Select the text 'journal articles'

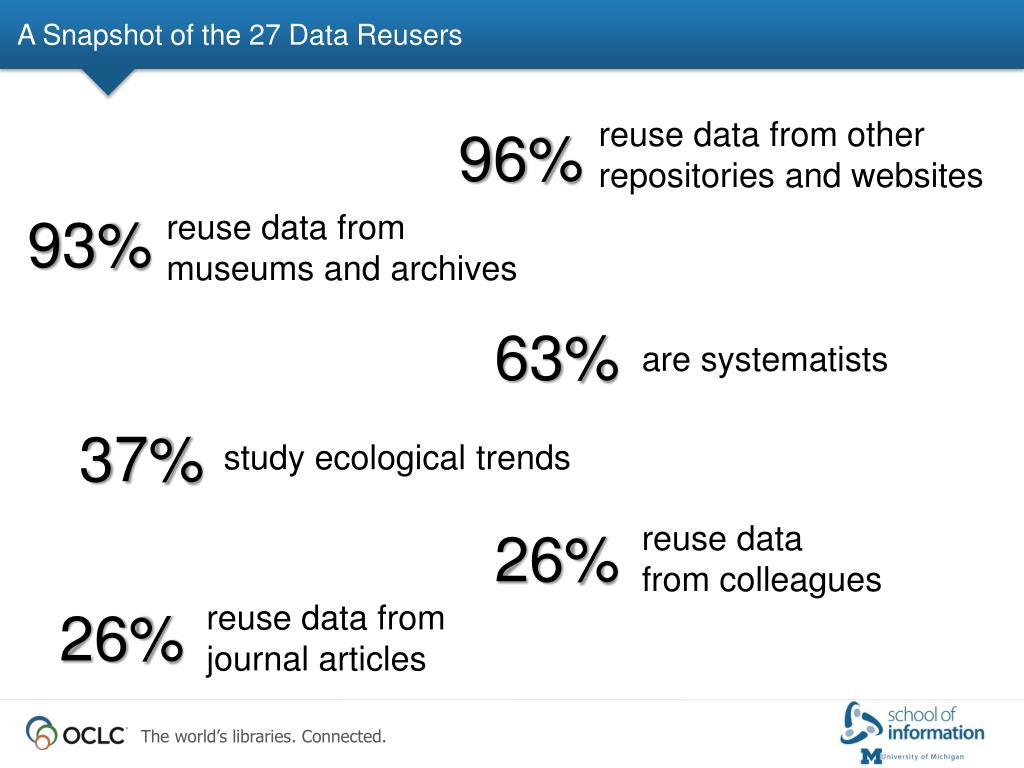tap(316, 659)
